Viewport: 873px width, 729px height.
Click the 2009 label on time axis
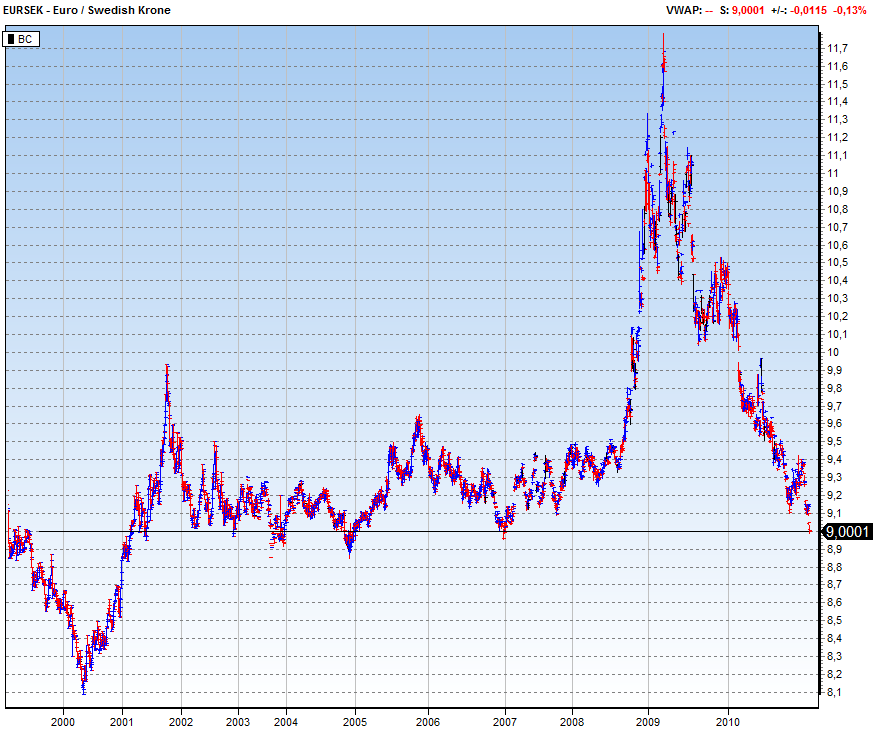coord(648,720)
